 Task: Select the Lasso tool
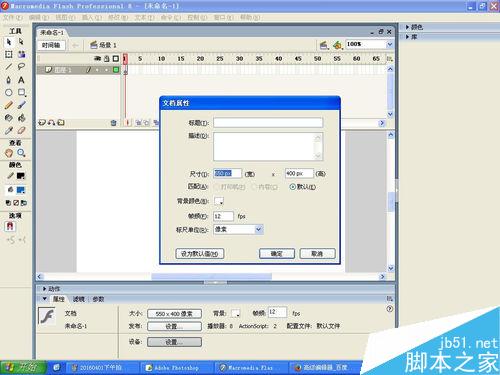tap(21, 67)
